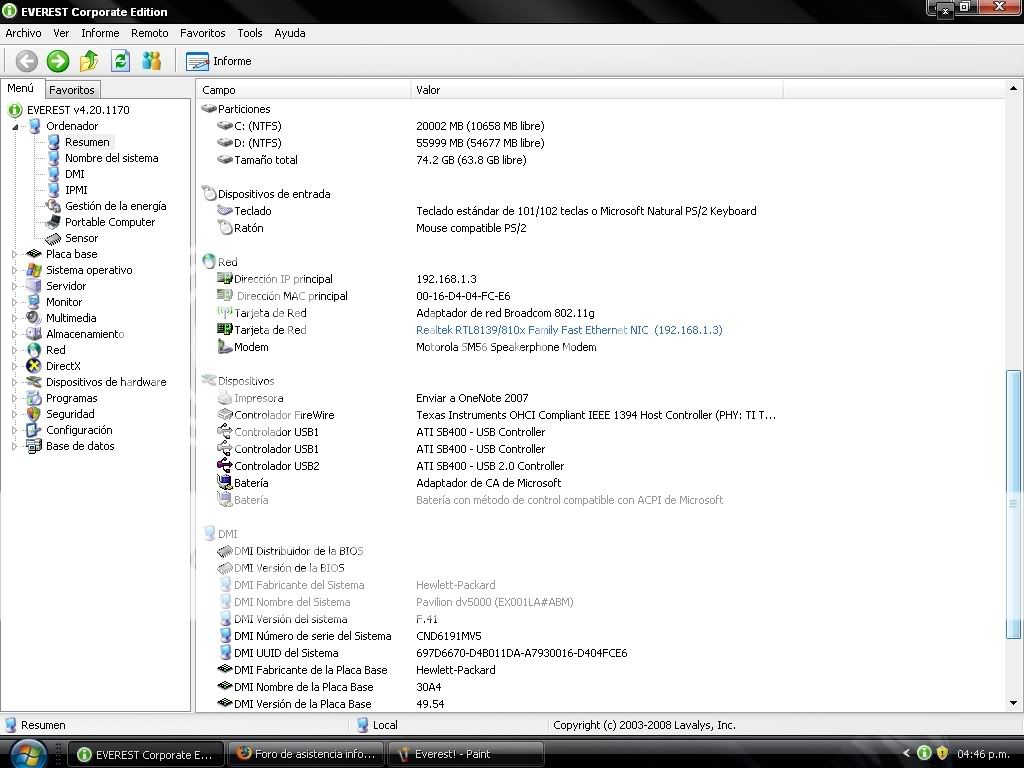
Task: Click the Red network globe icon in tree
Action: coord(34,350)
